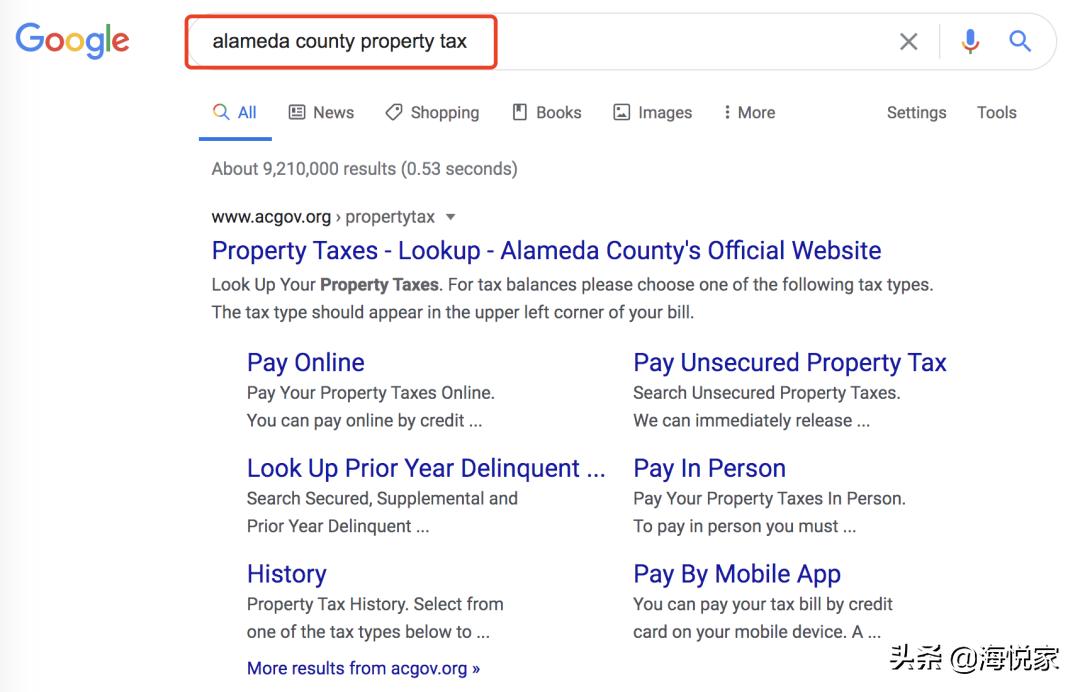Viewport: 1080px width, 692px height.
Task: Open the Pay Online sitelink
Action: (305, 362)
